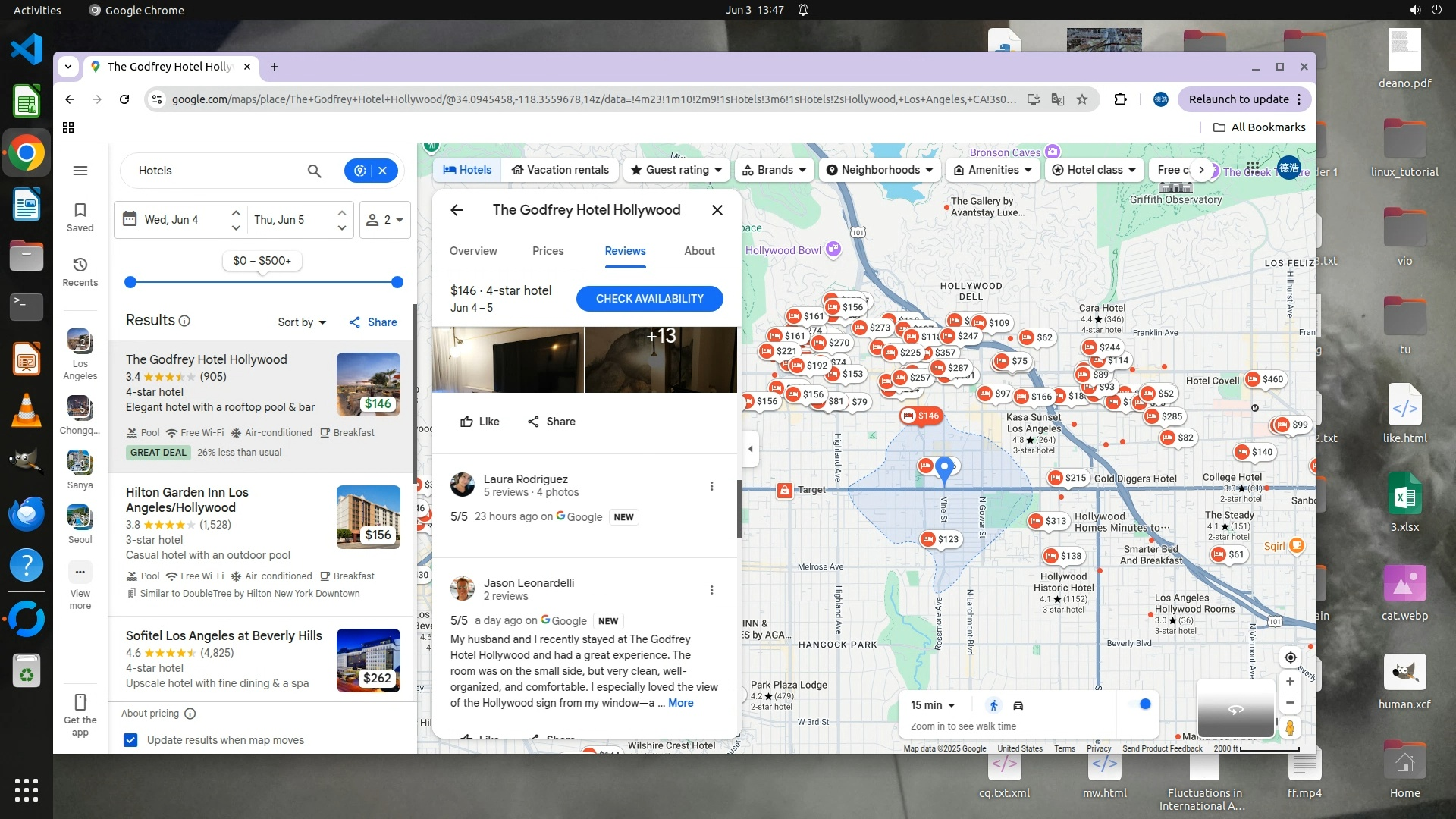Click the Saved bookmark icon in sidebar

pos(80,210)
